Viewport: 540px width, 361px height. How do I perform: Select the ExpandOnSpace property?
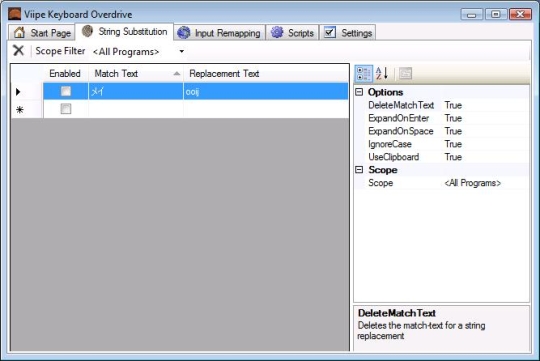tap(401, 131)
